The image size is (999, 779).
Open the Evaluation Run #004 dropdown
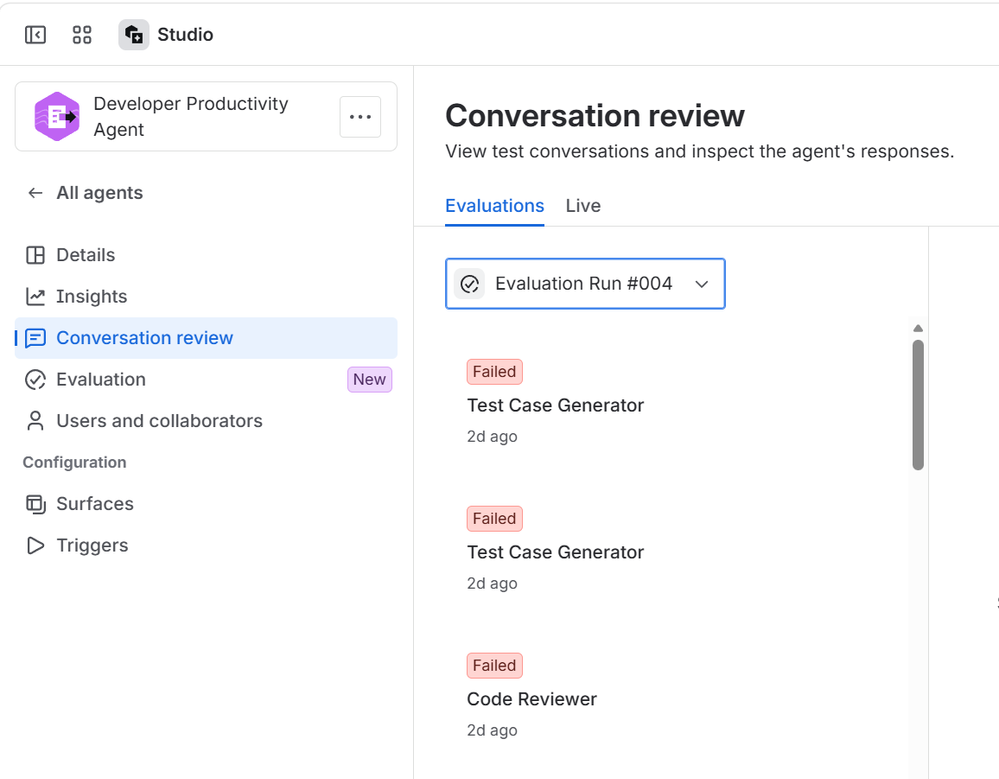[x=585, y=284]
